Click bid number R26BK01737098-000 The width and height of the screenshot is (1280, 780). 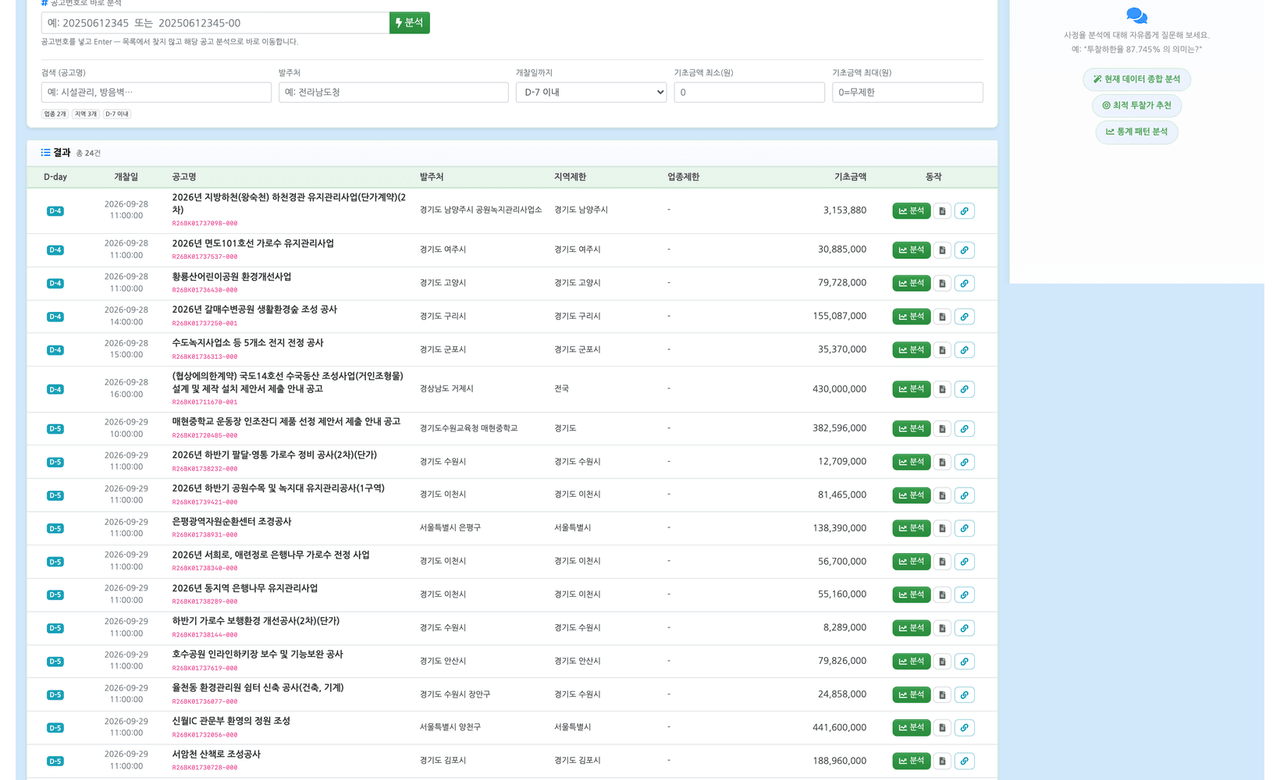(205, 224)
